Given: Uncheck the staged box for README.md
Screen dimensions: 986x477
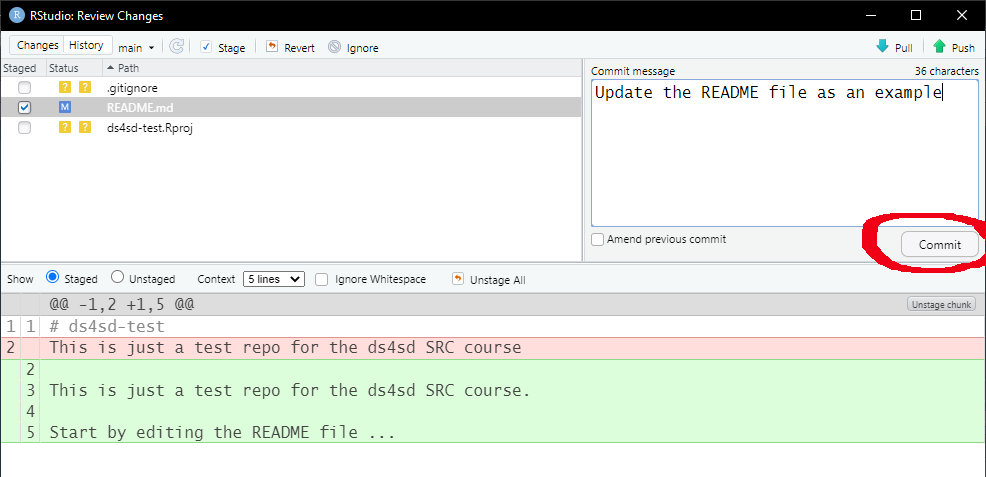Looking at the screenshot, I should (x=24, y=107).
